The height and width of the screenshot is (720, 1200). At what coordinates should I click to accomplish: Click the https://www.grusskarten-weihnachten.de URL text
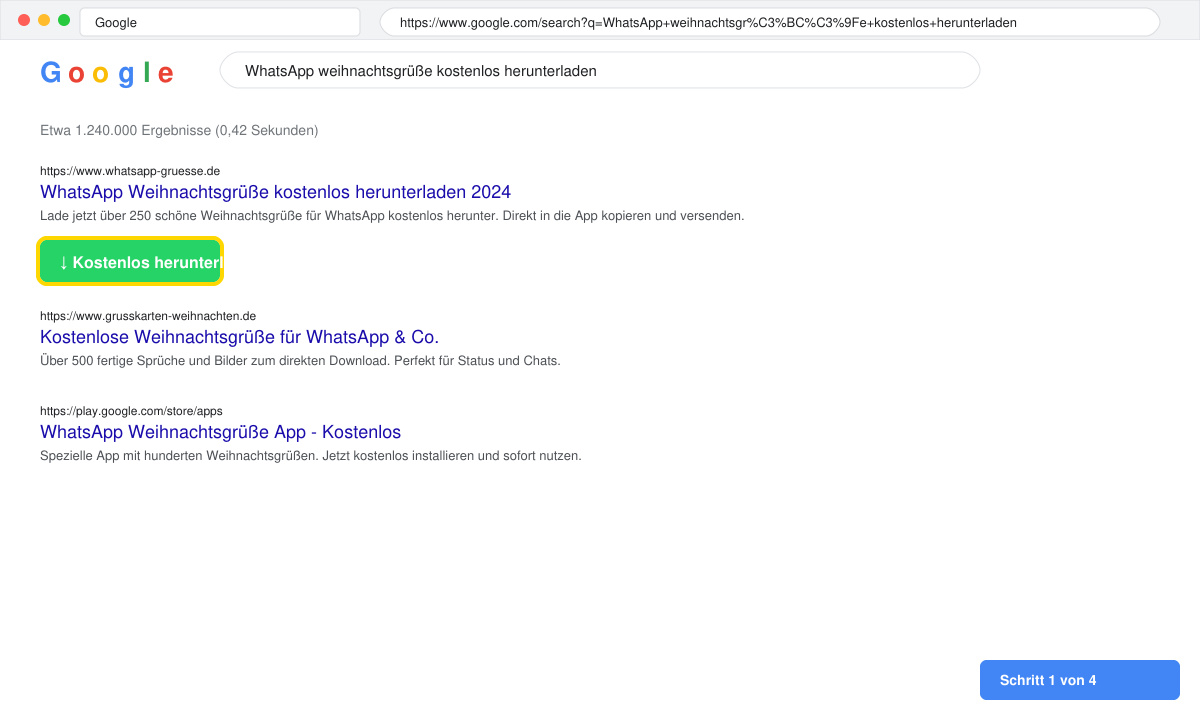148,316
